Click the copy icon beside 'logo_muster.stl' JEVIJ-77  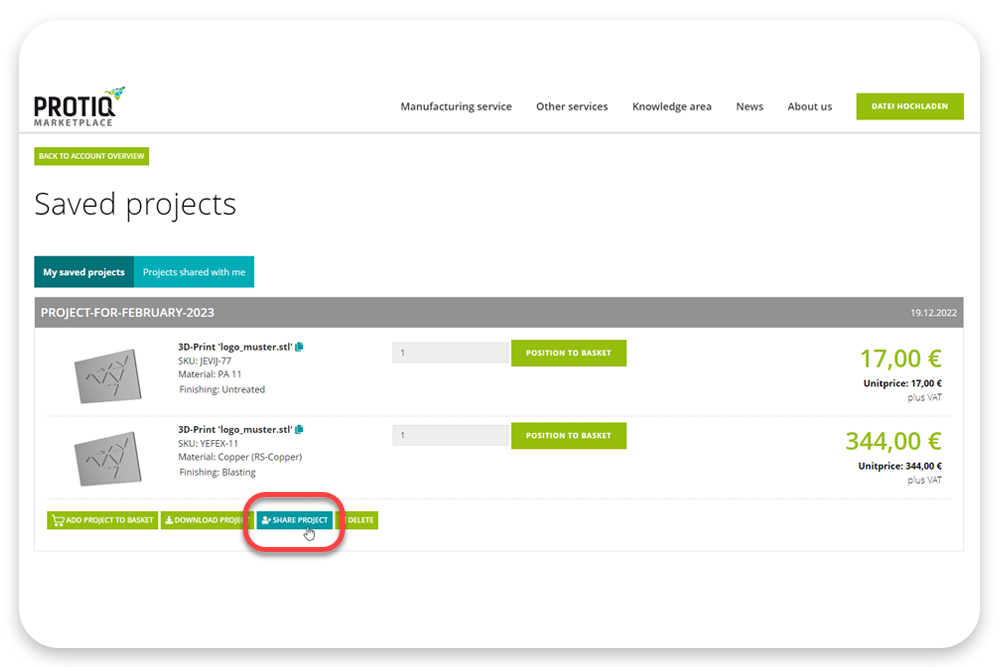[x=299, y=347]
